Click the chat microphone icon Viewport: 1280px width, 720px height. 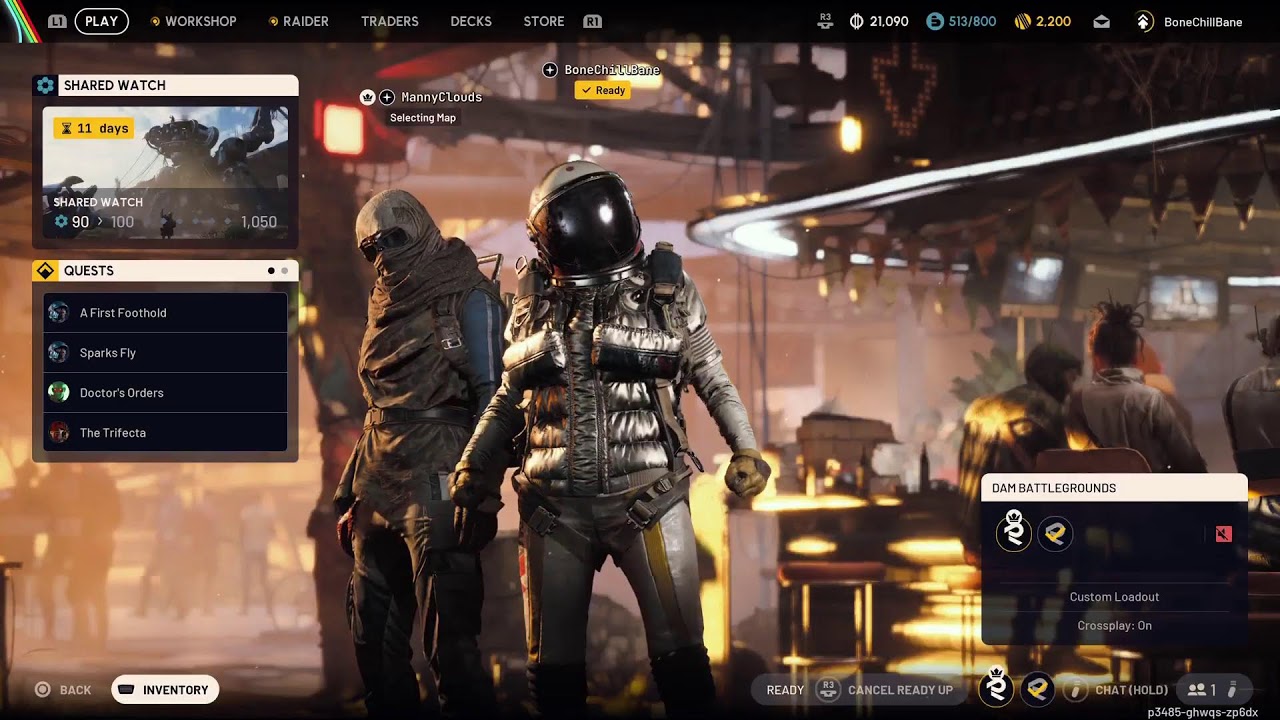tap(1076, 689)
